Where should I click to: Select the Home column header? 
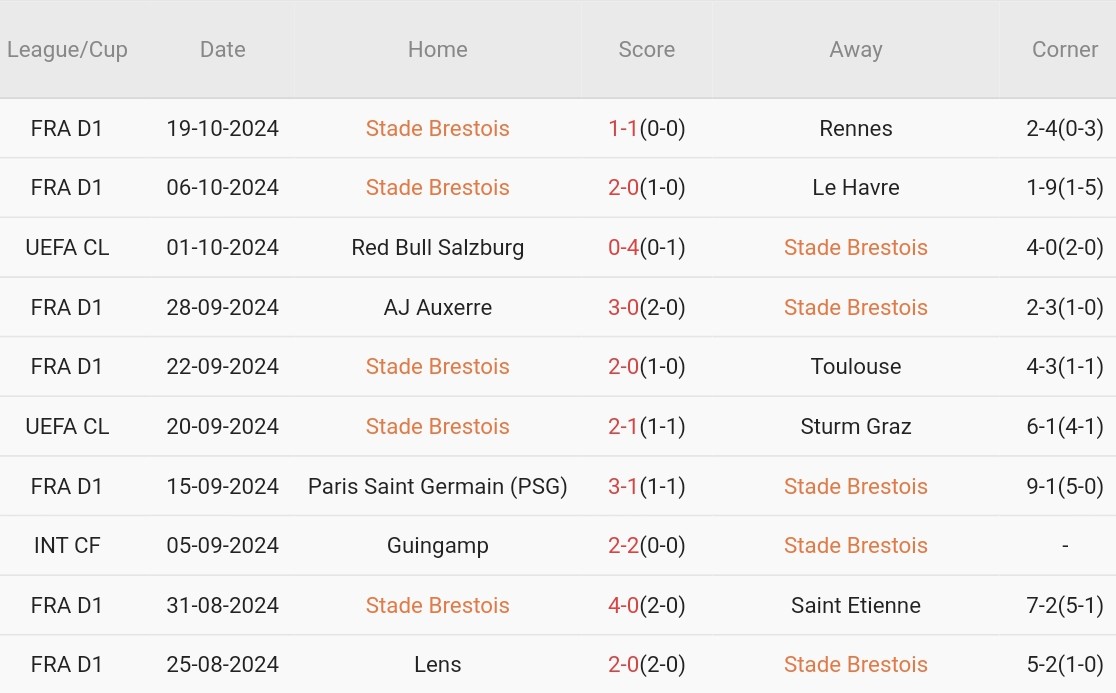tap(437, 49)
